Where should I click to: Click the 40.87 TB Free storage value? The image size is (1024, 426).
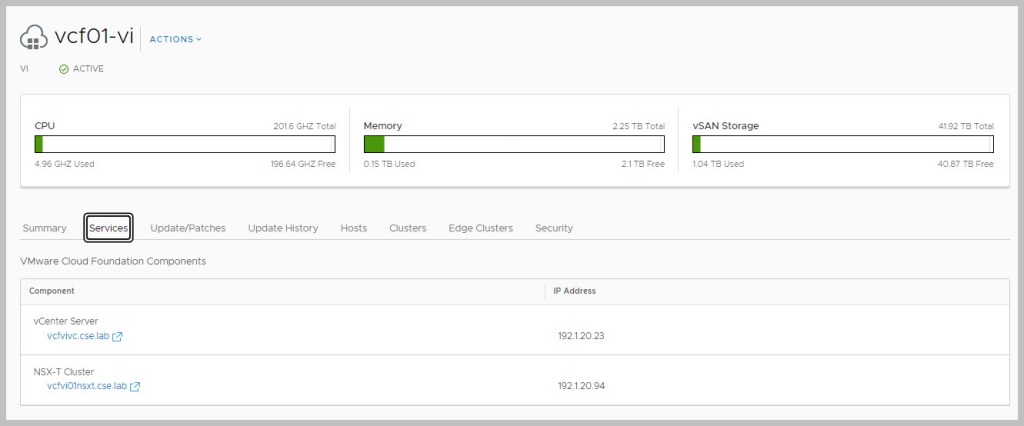coord(966,164)
